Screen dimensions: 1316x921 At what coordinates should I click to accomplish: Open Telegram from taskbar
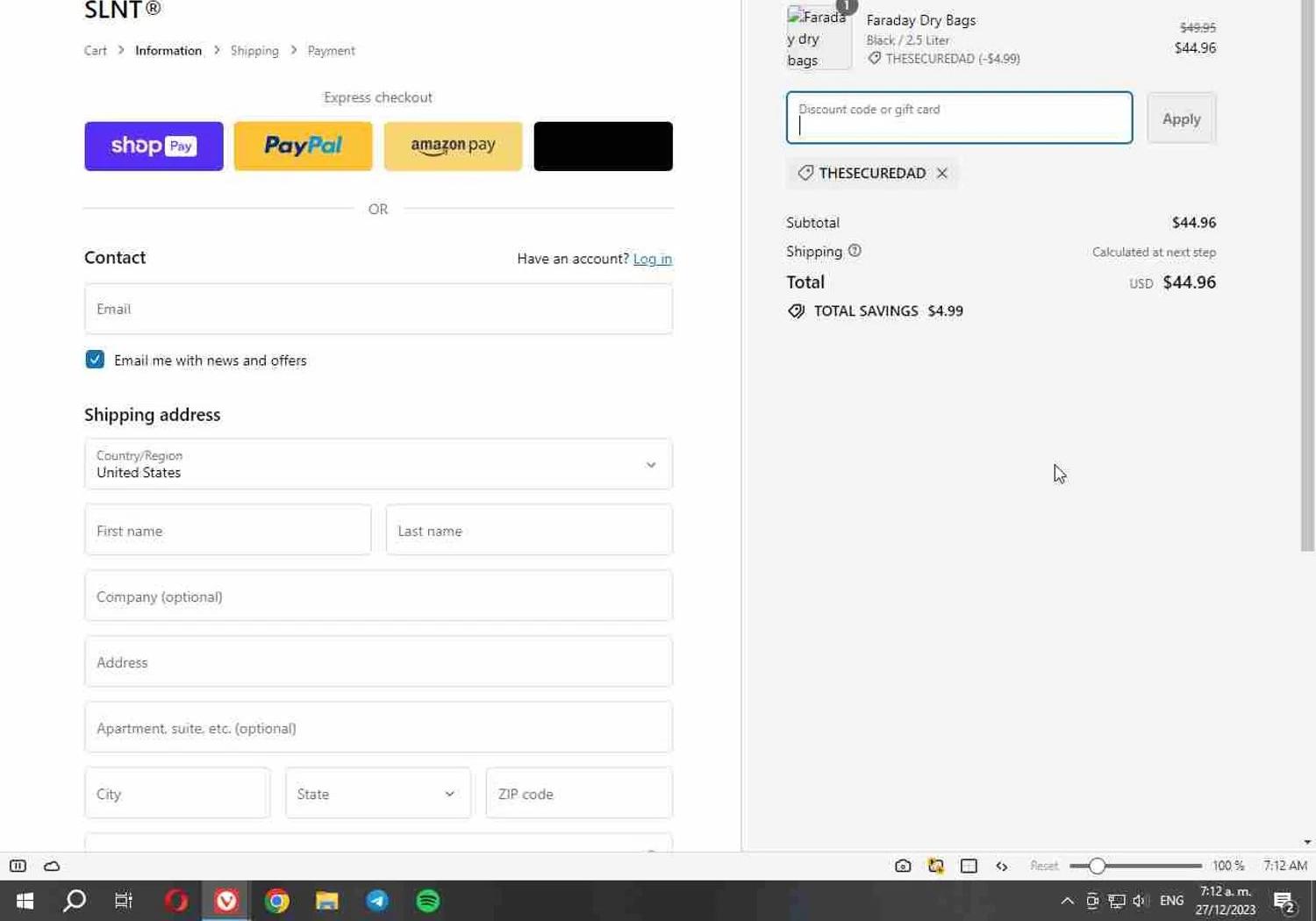tap(377, 901)
